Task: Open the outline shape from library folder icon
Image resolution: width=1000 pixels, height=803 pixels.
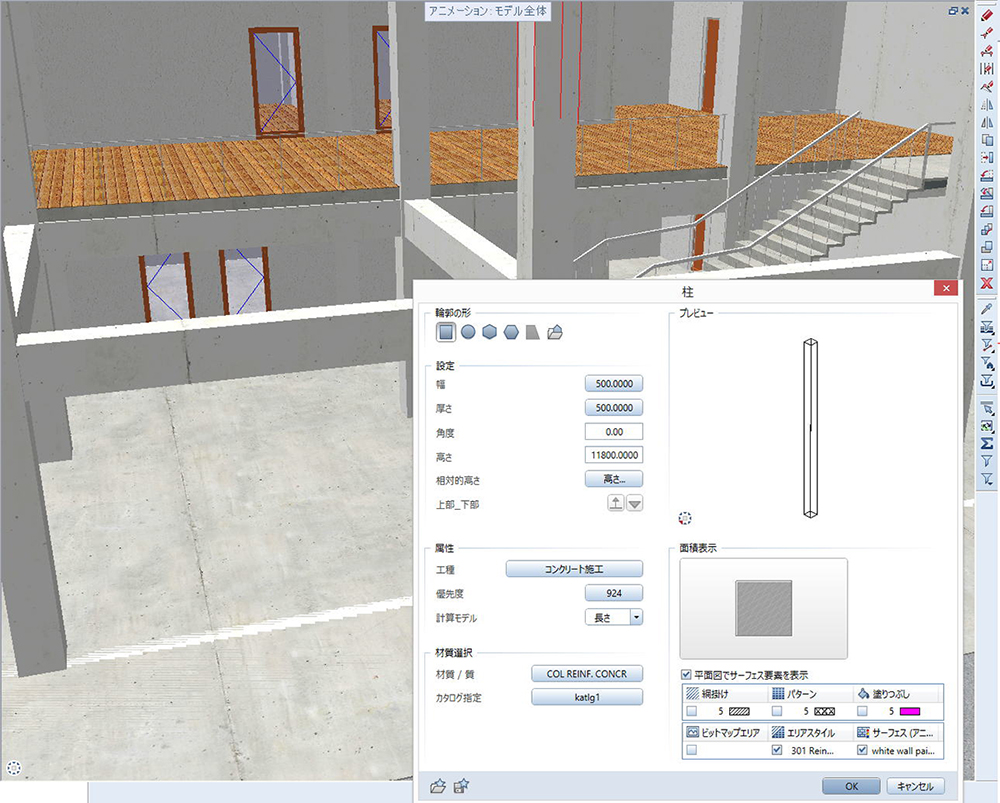Action: 555,332
